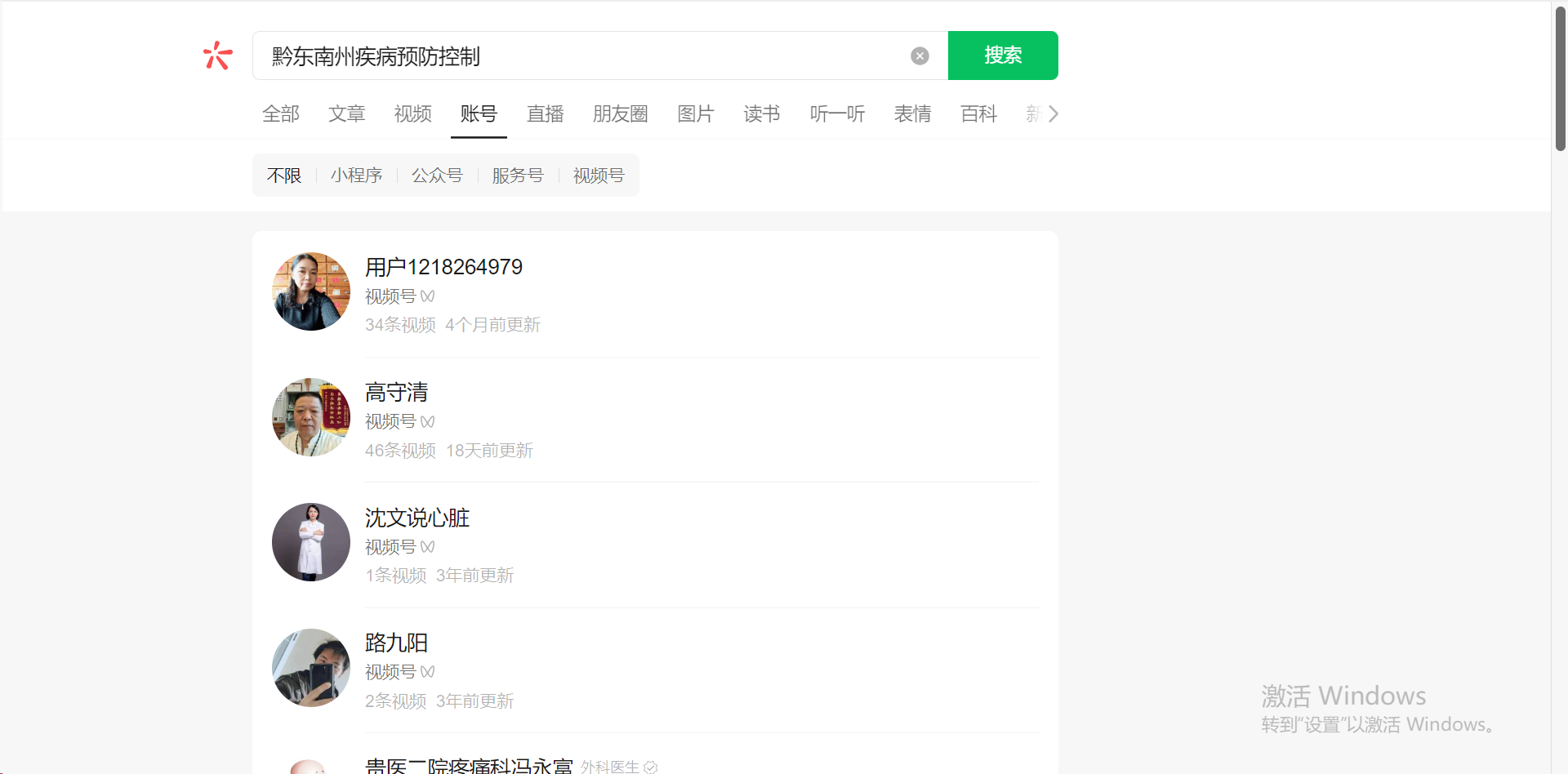Open avatar of 路九阳

311,668
